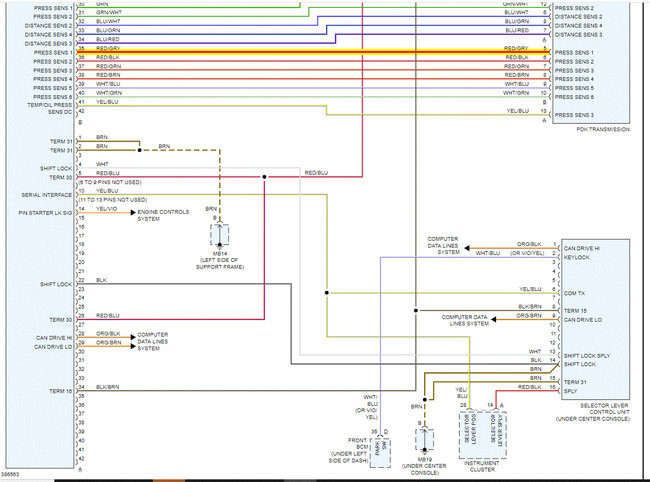Click RED/BLK wire label at selector lever pin 16
Viewport: 650px width, 482px height.
click(x=529, y=387)
